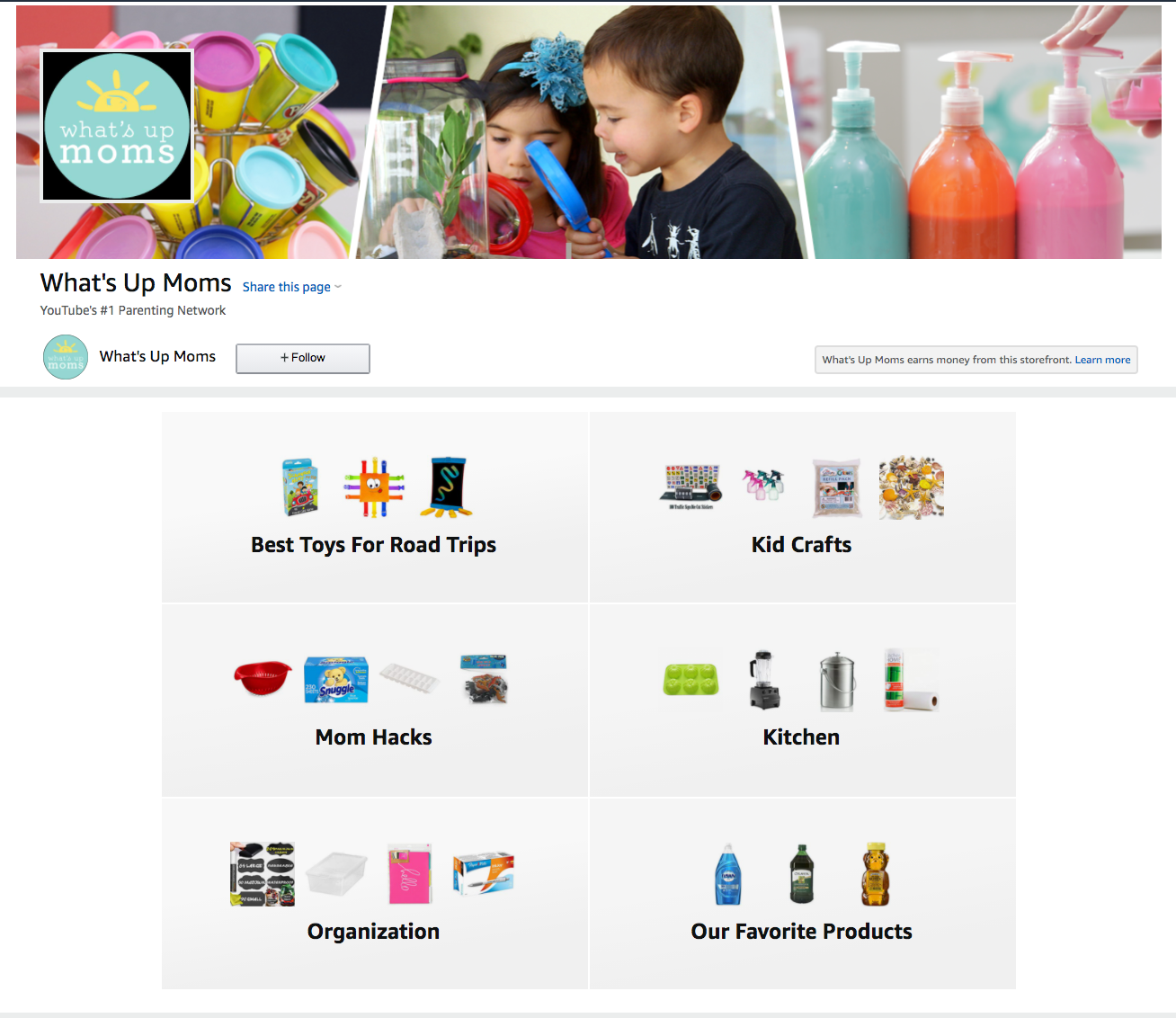
Task: Click the What's Up Moms banner logo
Action: click(x=117, y=126)
